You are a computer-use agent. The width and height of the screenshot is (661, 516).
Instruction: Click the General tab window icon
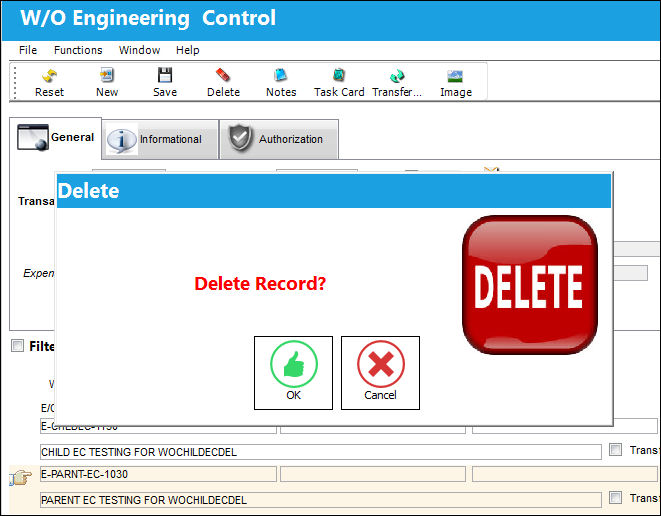(33, 137)
